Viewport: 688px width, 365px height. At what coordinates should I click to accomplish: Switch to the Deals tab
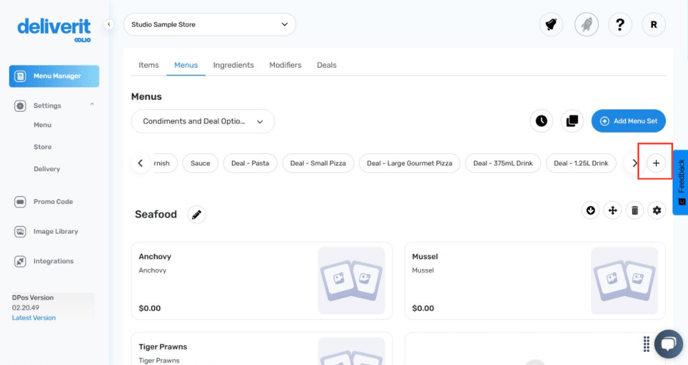tap(326, 65)
